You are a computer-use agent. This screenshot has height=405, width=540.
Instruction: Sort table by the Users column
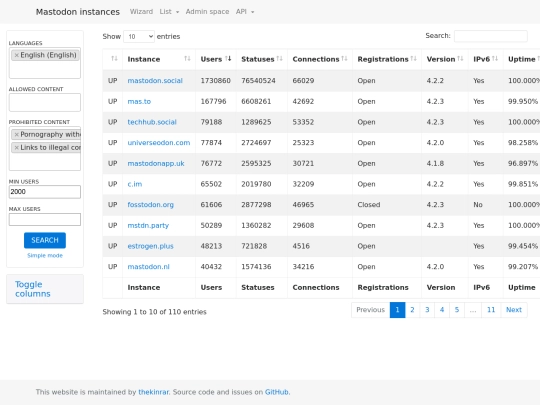coord(216,59)
